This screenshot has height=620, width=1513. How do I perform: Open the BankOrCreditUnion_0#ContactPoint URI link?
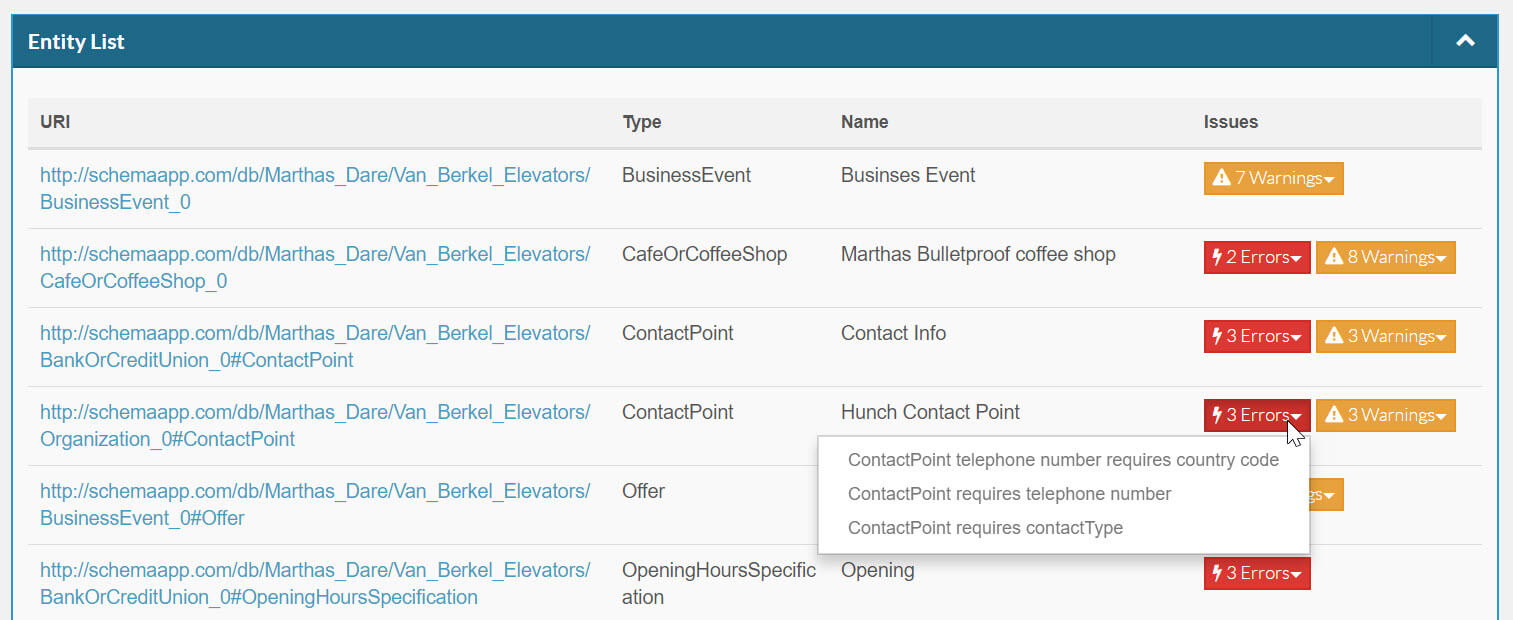pyautogui.click(x=314, y=347)
